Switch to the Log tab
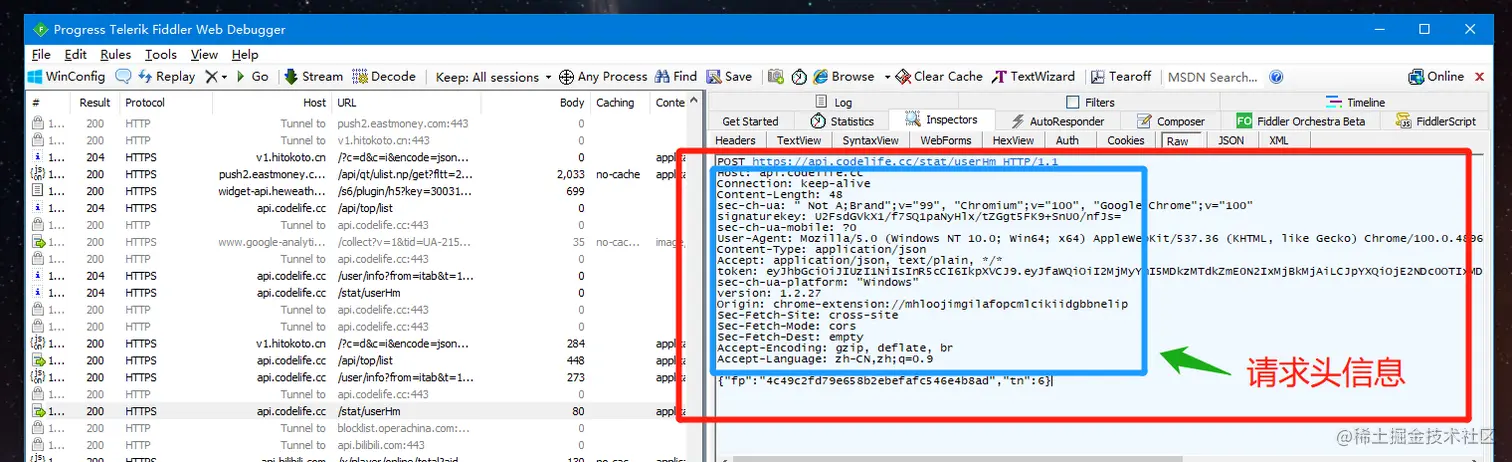Screen dimensions: 1512x462 [x=834, y=102]
